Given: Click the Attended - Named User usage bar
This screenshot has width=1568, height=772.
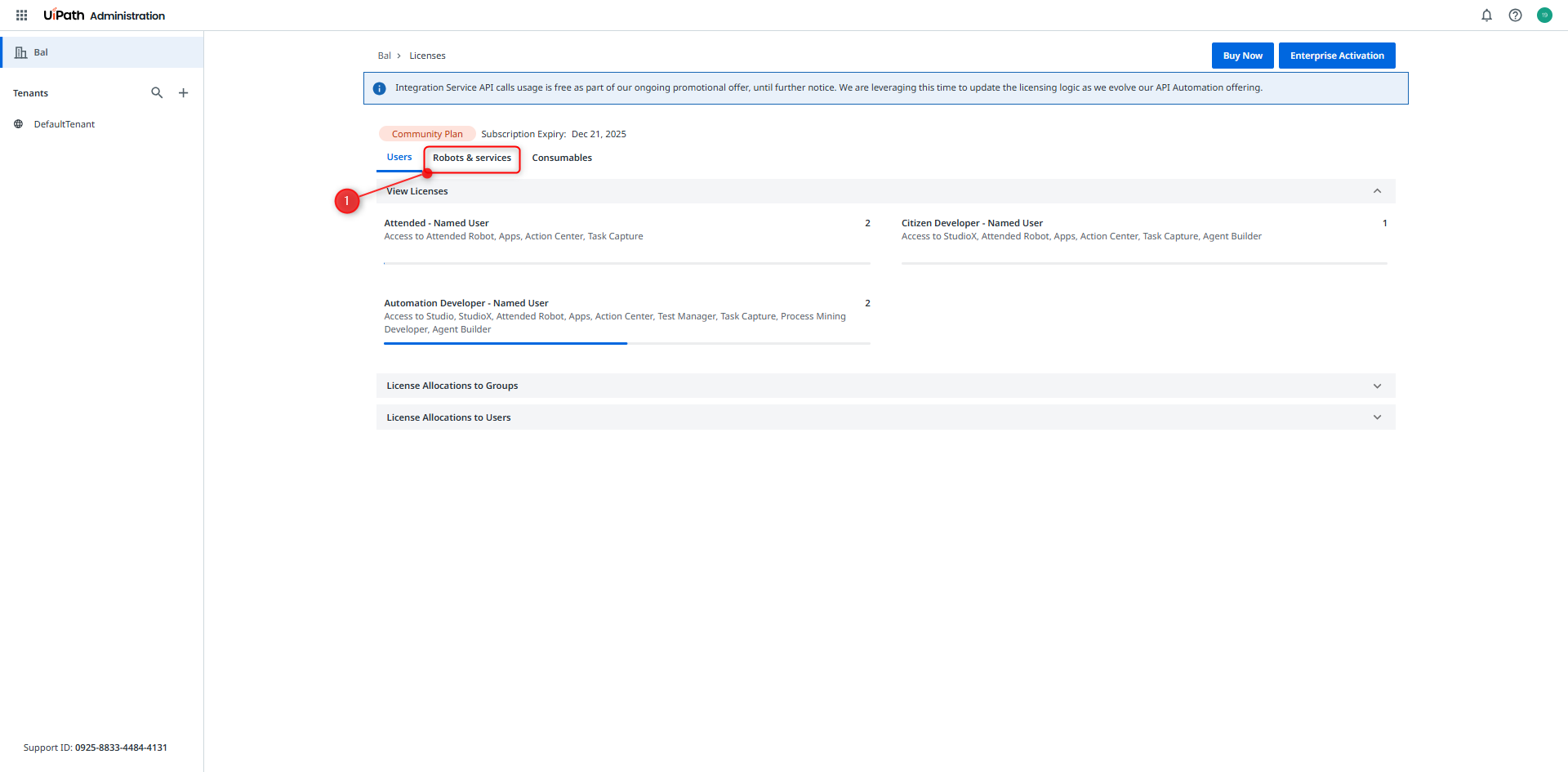Looking at the screenshot, I should (627, 263).
